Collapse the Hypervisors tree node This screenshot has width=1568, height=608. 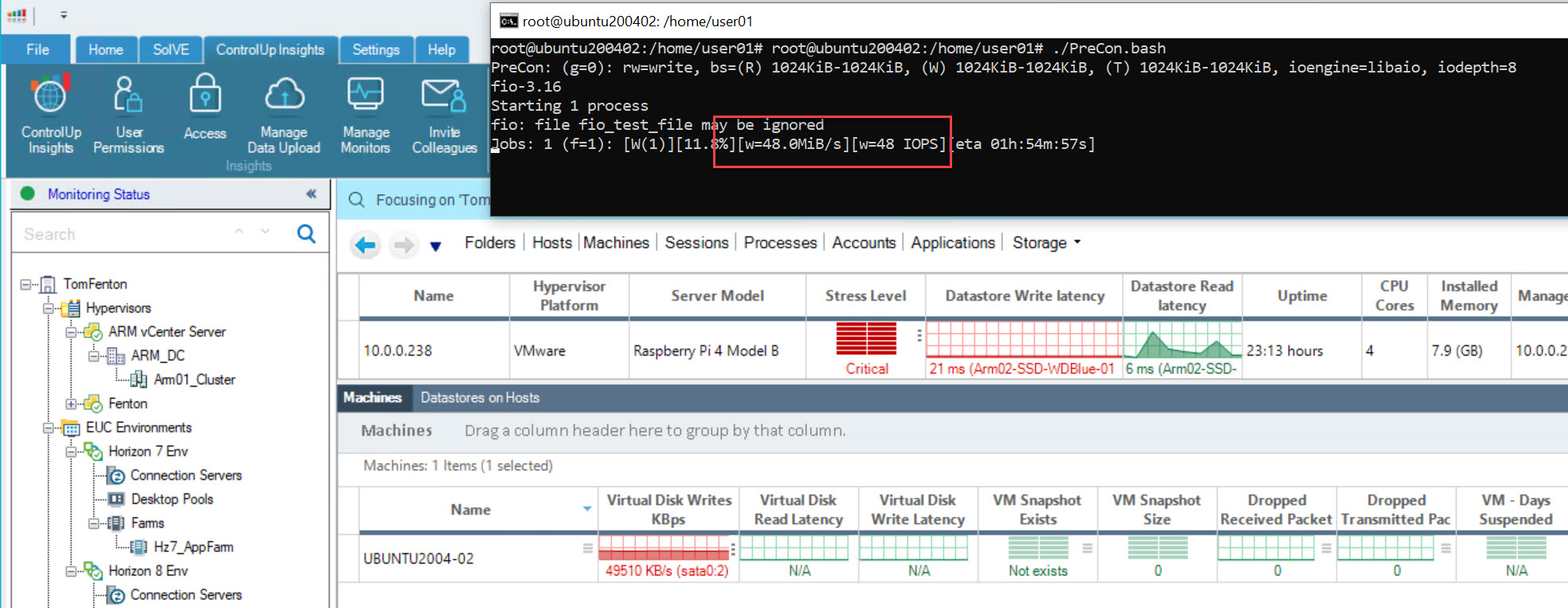[x=48, y=308]
